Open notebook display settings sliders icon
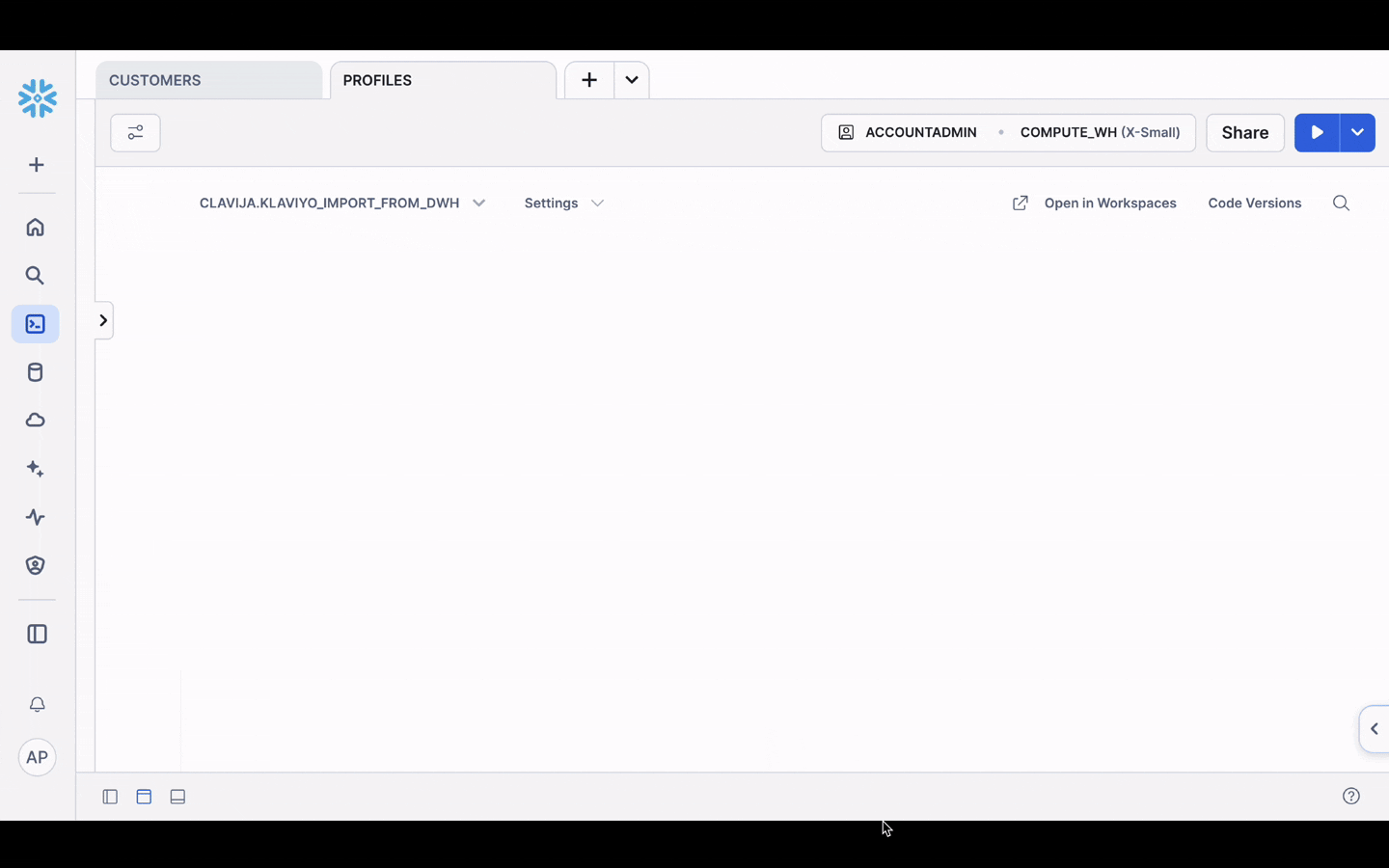Viewport: 1389px width, 868px height. point(135,132)
